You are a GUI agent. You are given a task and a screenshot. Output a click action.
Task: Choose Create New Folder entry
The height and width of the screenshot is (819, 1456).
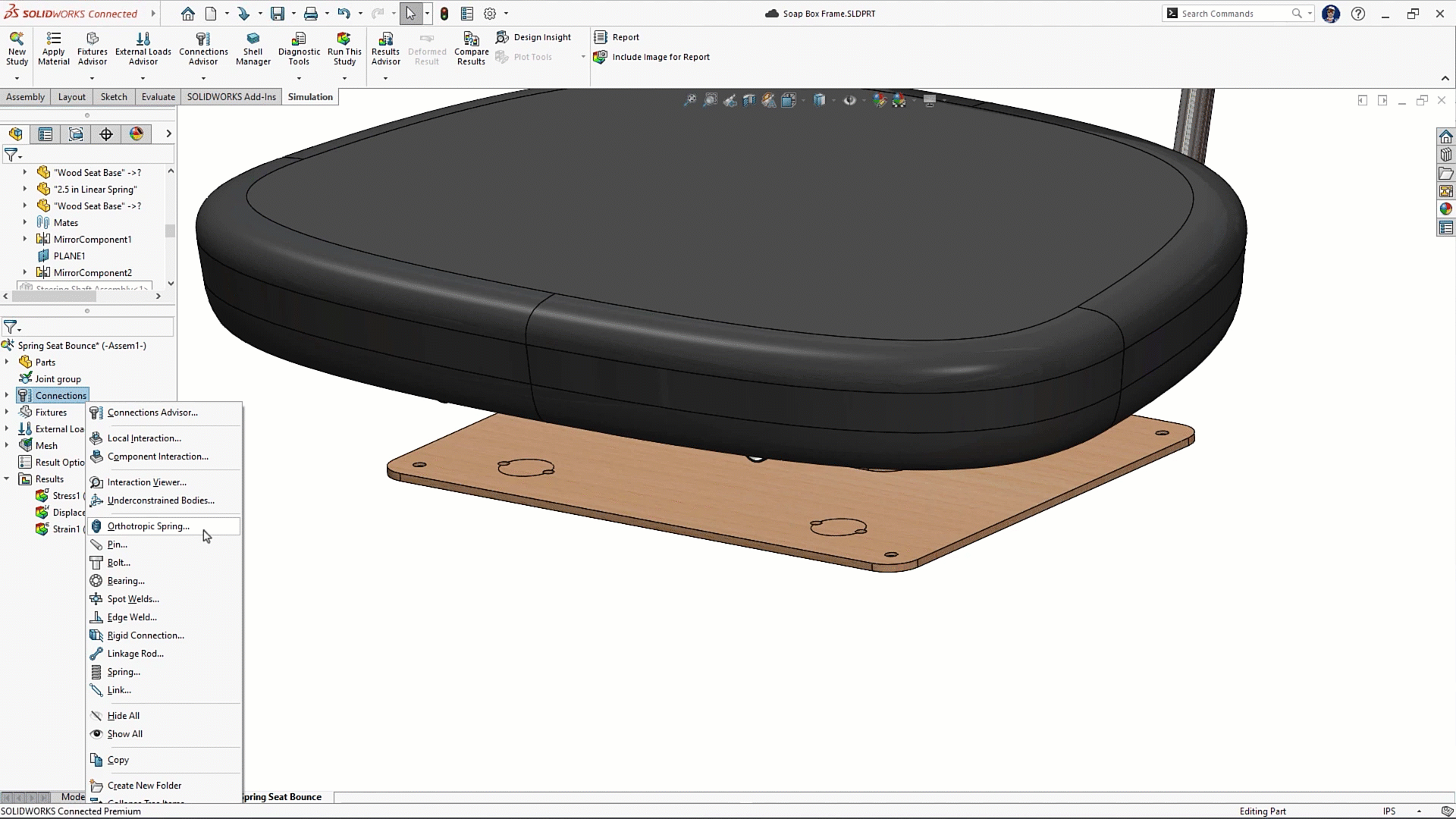click(164, 786)
